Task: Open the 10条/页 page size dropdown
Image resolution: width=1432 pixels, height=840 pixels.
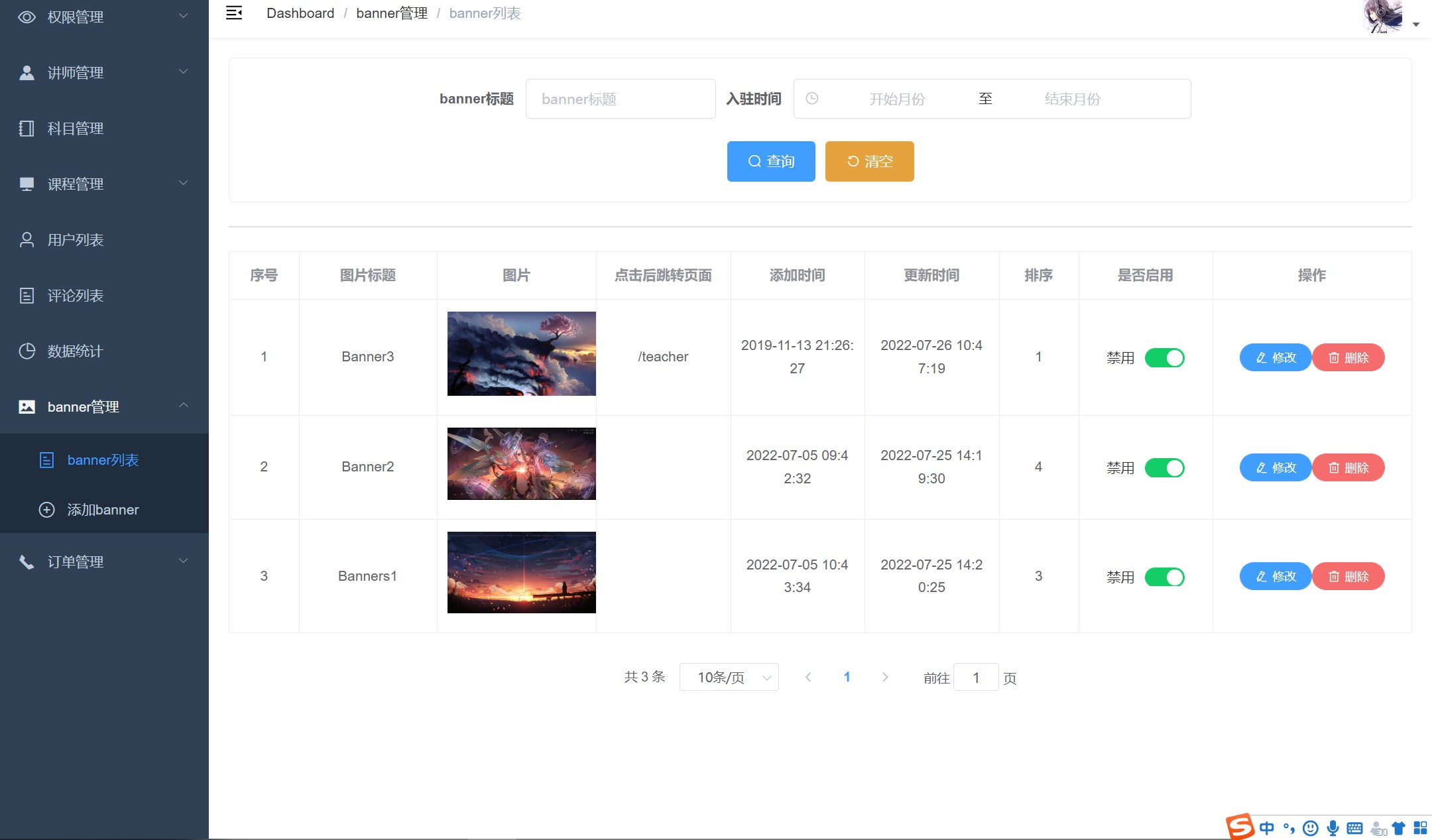Action: [729, 677]
